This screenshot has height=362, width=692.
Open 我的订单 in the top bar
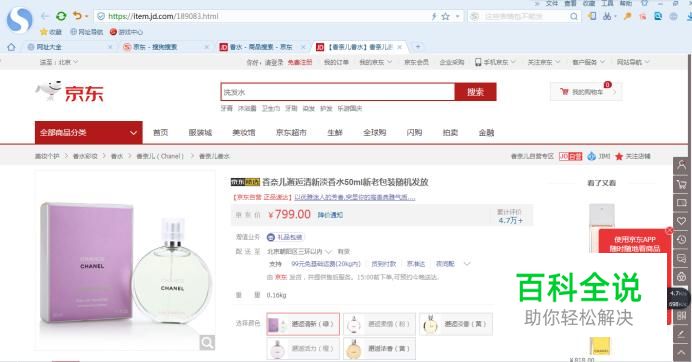point(336,62)
